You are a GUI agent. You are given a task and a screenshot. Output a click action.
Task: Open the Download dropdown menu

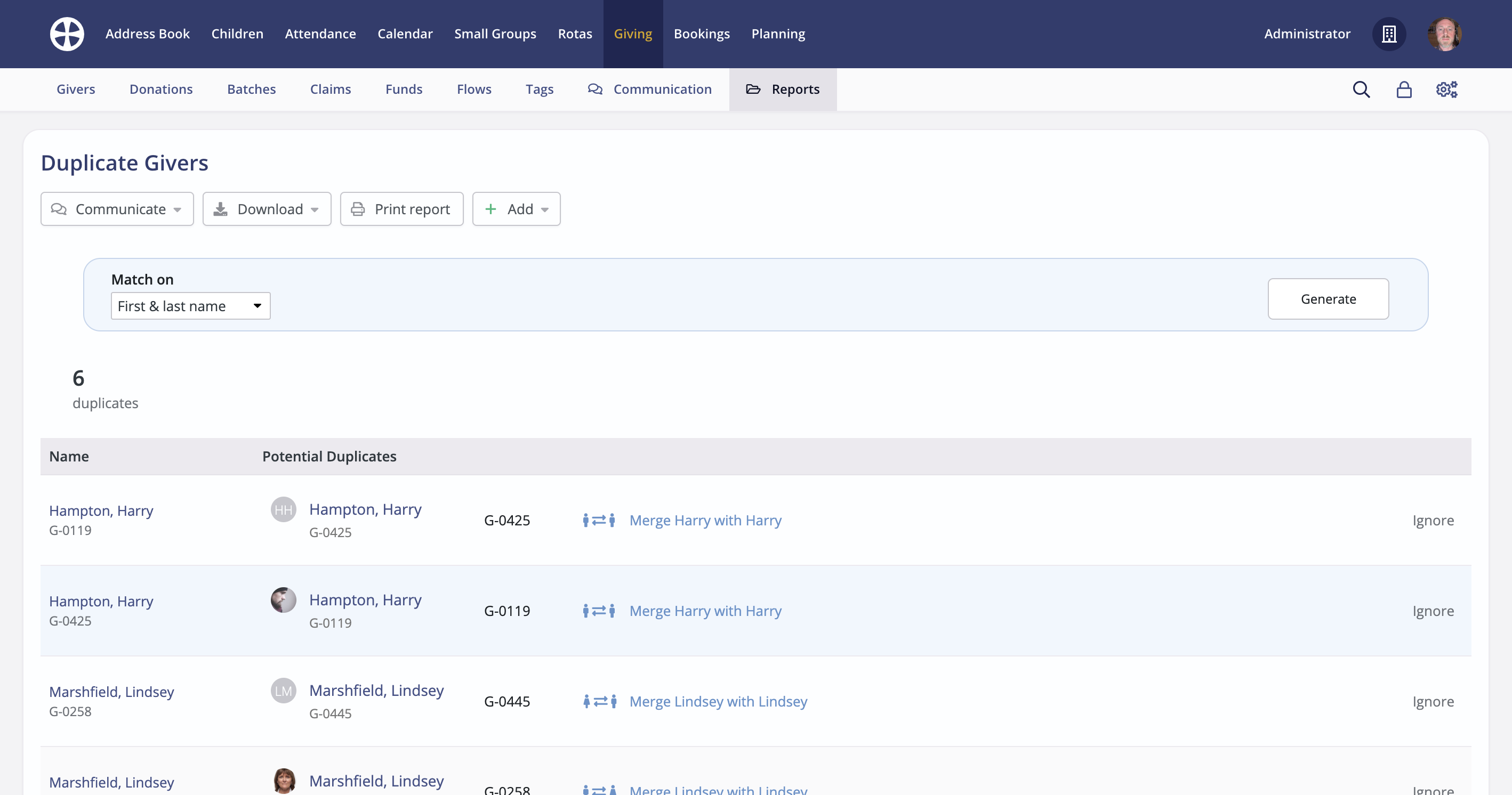pyautogui.click(x=267, y=209)
